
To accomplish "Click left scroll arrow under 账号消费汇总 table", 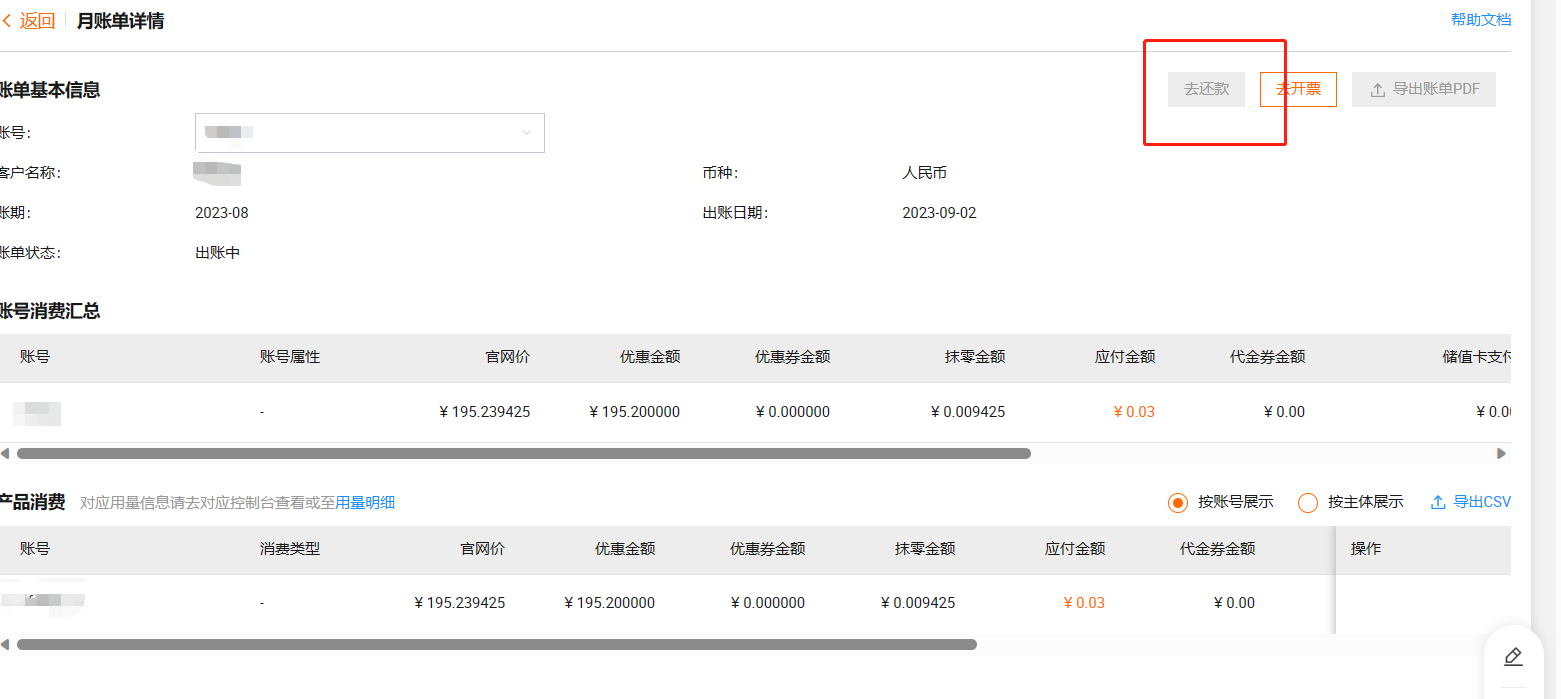I will [x=5, y=453].
